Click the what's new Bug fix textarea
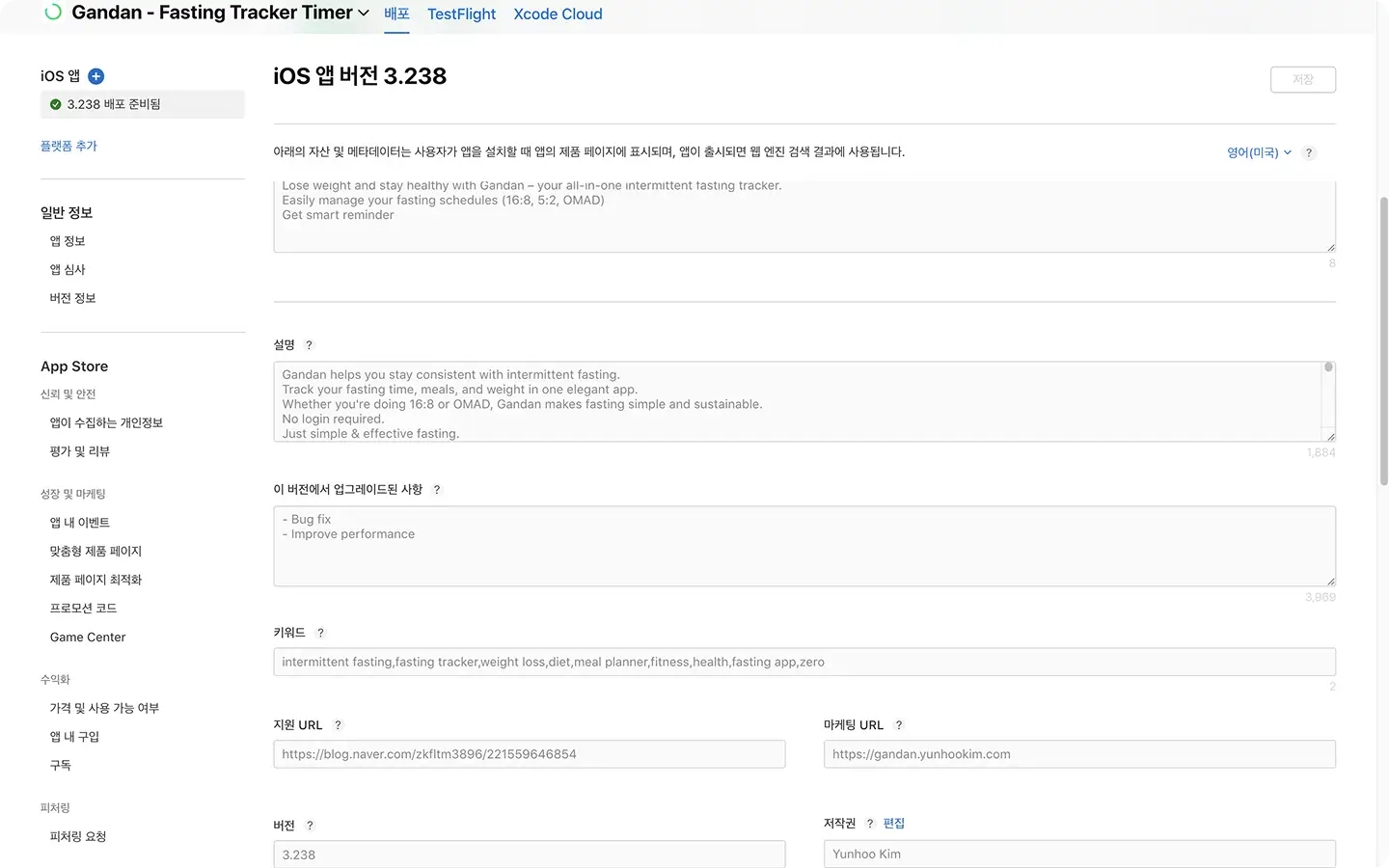Viewport: 1389px width, 868px height. (804, 546)
